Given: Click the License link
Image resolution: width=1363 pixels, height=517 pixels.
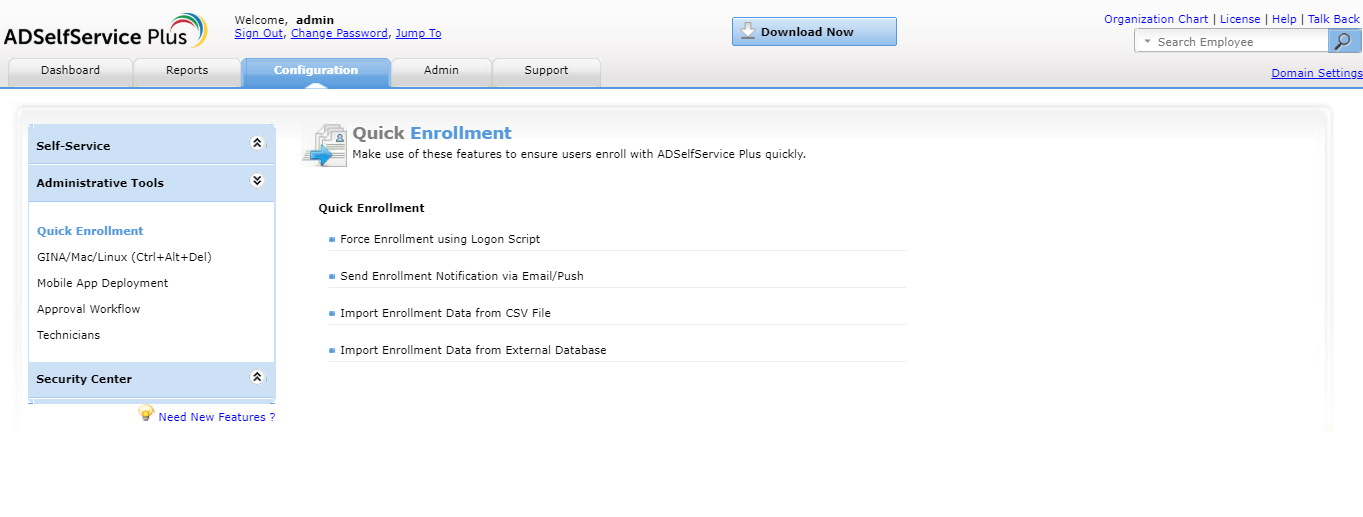Looking at the screenshot, I should 1240,19.
